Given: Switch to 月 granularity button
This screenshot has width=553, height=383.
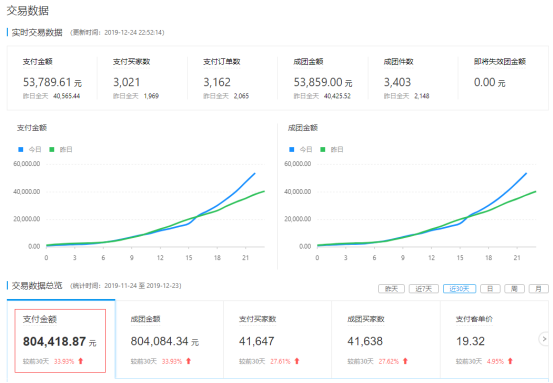Looking at the screenshot, I should [539, 289].
